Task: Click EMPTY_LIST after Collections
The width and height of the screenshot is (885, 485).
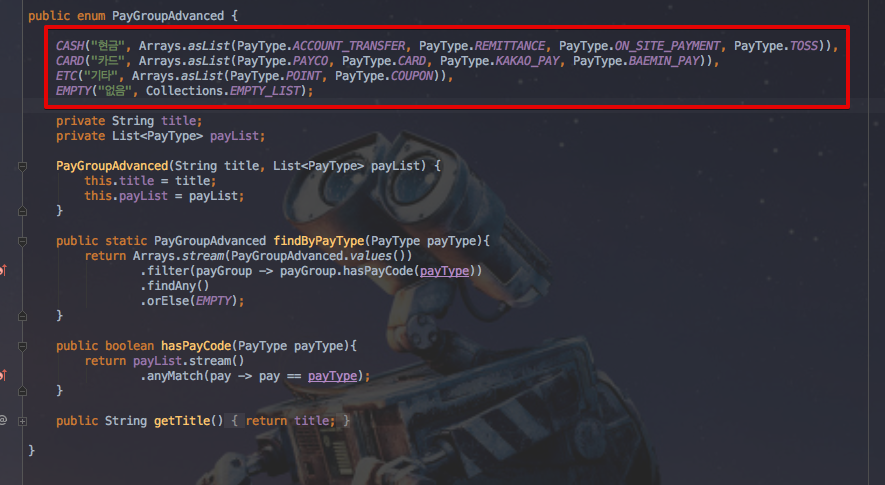Action: [265, 91]
